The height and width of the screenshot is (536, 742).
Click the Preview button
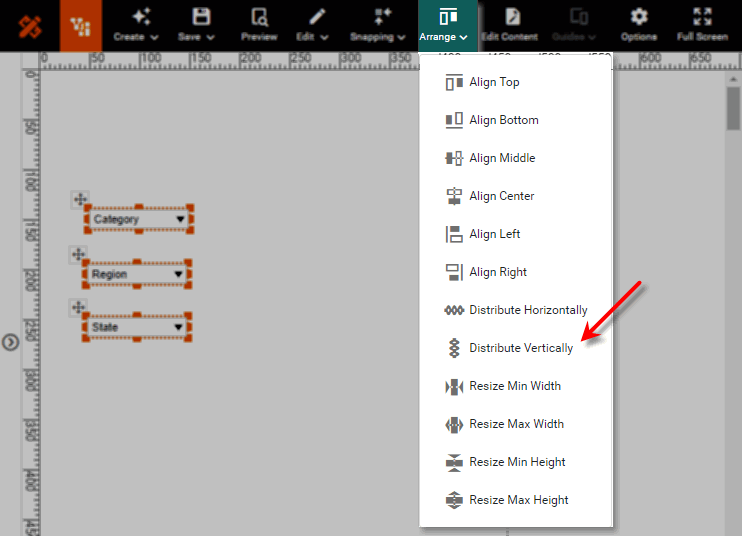coord(259,25)
